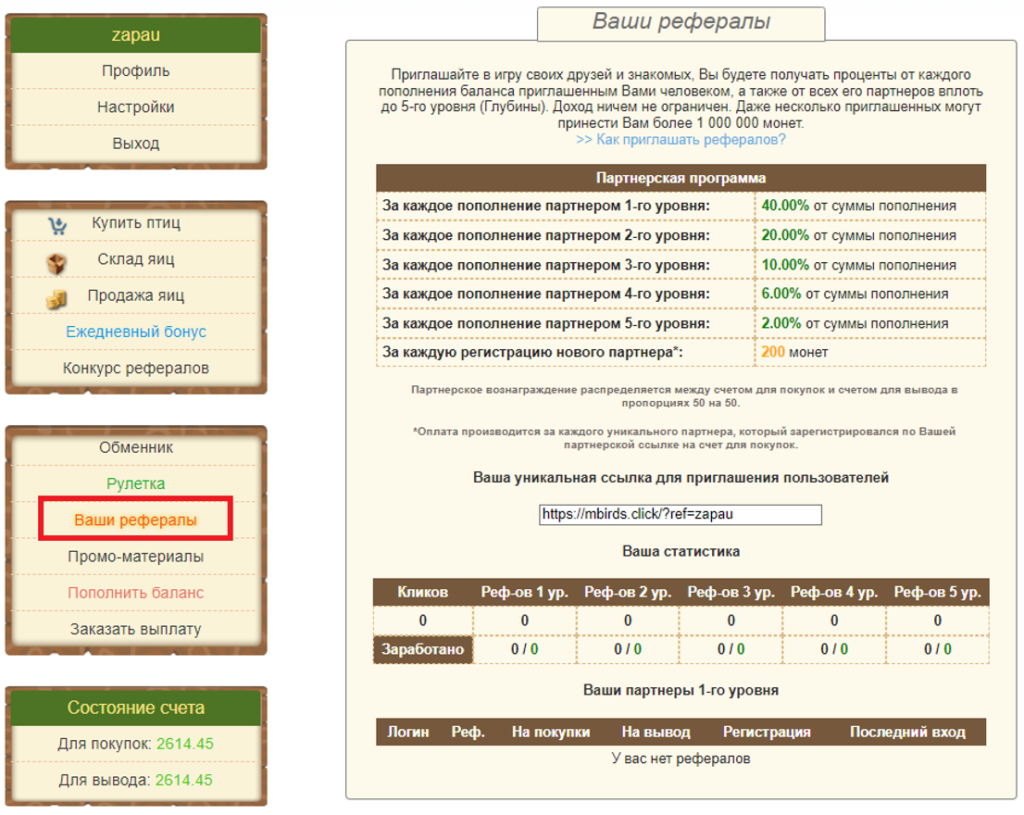Go to Склад яиц
The height and width of the screenshot is (815, 1024).
click(x=136, y=259)
